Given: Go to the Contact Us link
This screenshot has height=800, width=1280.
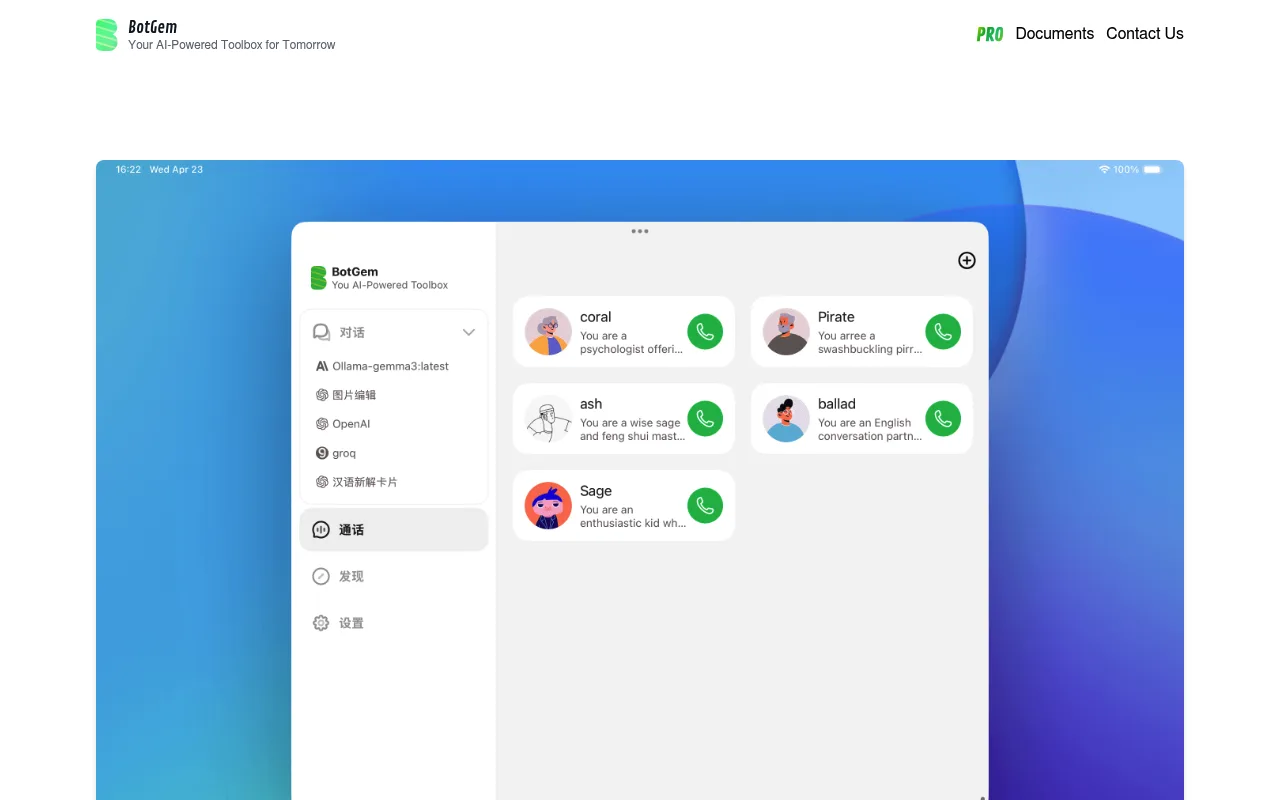Looking at the screenshot, I should tap(1145, 33).
